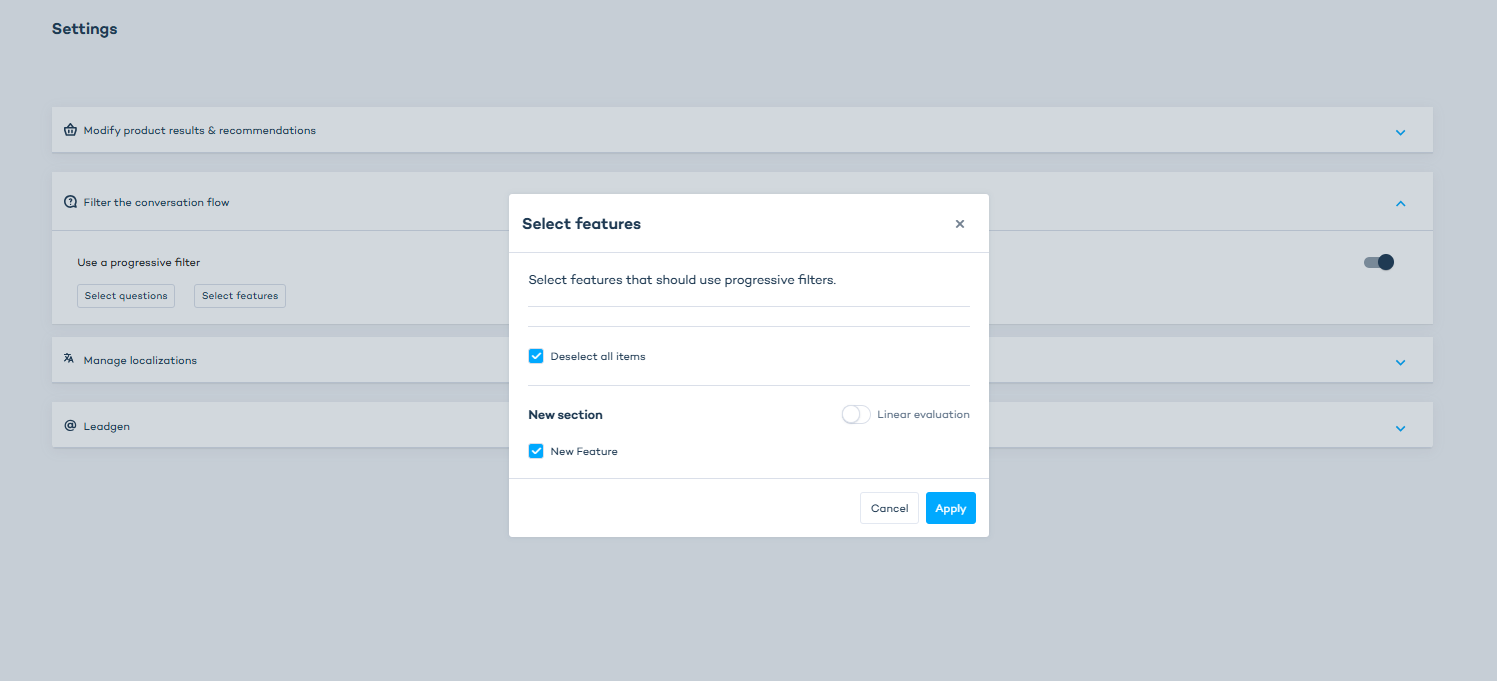Click the basket icon beside Modify product results
1497x681 pixels.
coord(70,130)
